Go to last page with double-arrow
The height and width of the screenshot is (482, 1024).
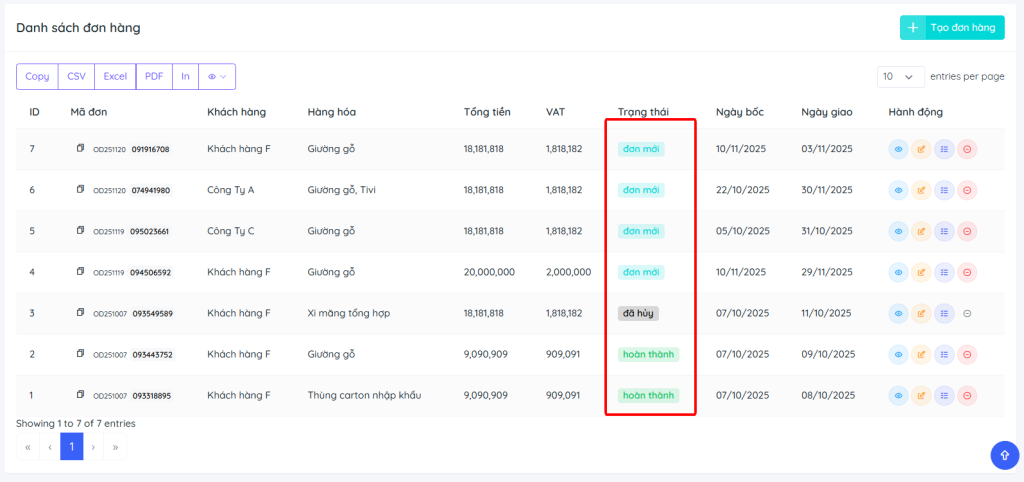(x=115, y=446)
